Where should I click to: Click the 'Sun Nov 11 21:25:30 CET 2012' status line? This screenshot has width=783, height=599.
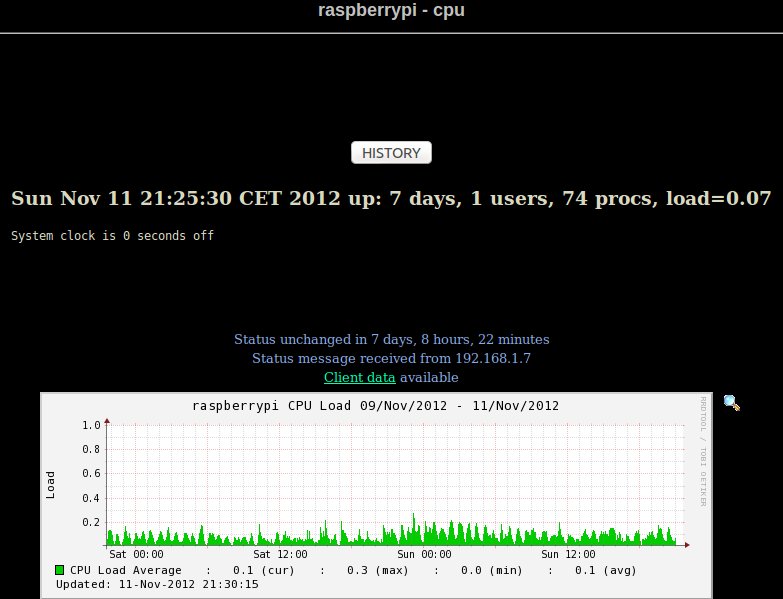pos(391,198)
